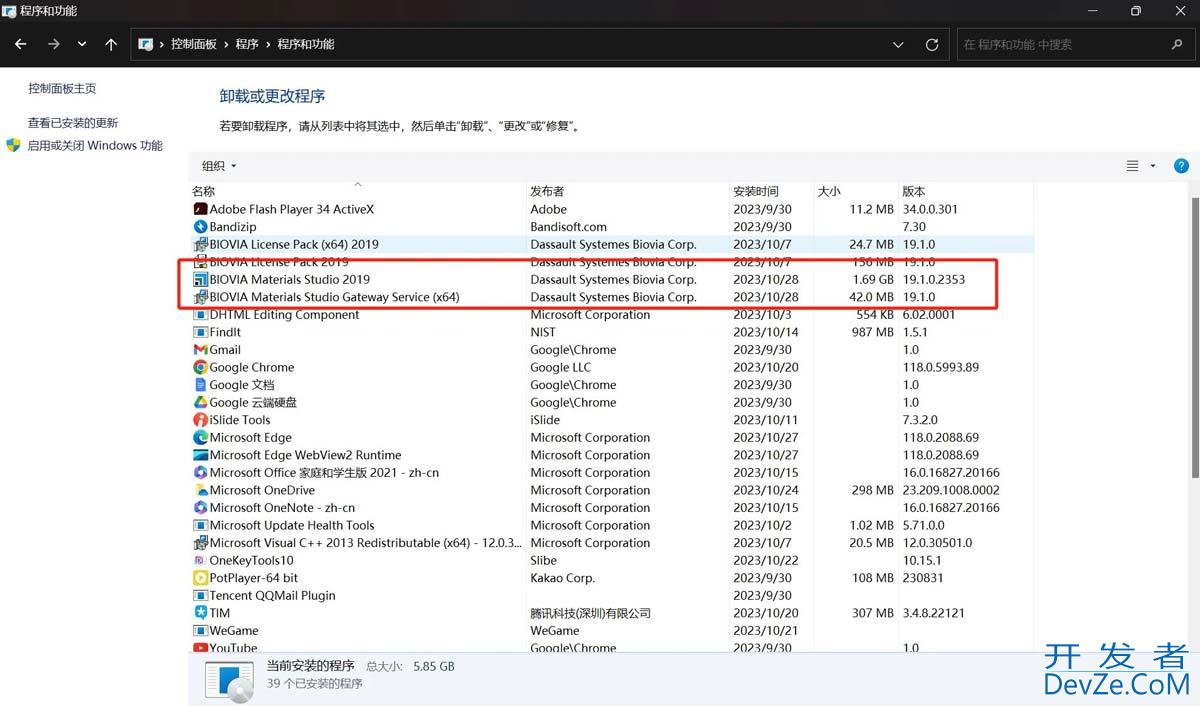Click the Google 云端硬盘 icon
The height and width of the screenshot is (706, 1200).
pos(200,402)
